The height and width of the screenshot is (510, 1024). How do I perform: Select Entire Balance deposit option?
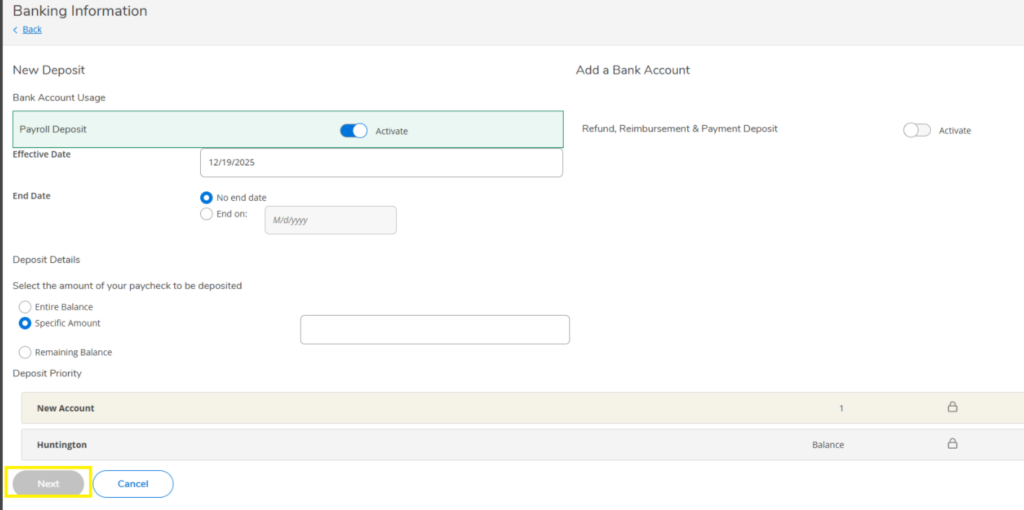click(x=25, y=307)
